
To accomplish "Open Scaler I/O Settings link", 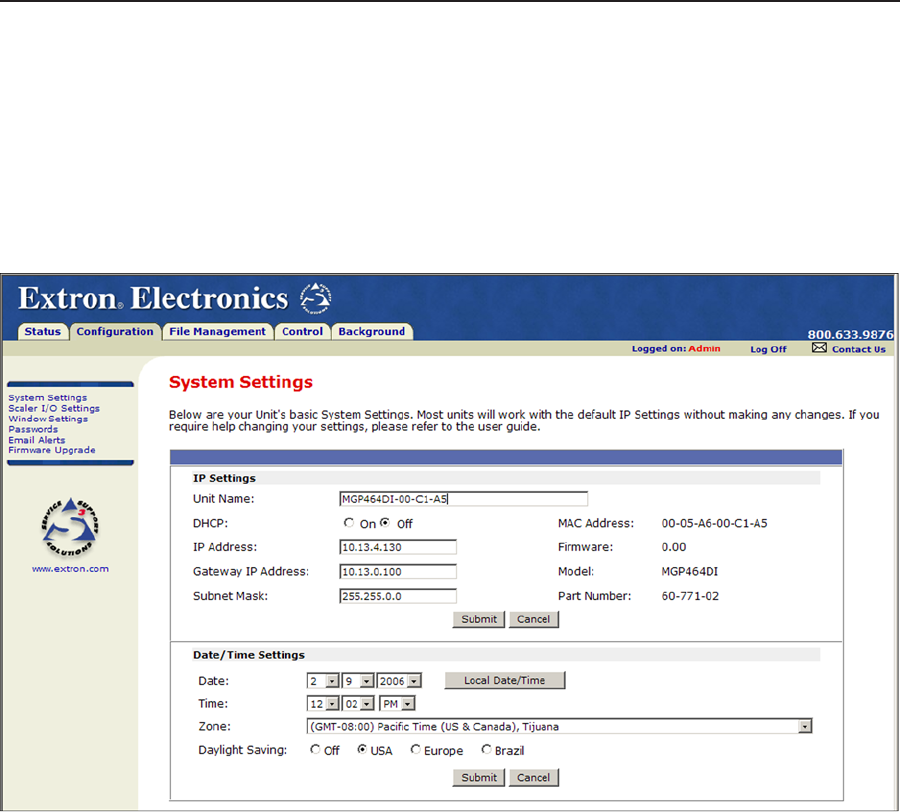I will coord(54,408).
